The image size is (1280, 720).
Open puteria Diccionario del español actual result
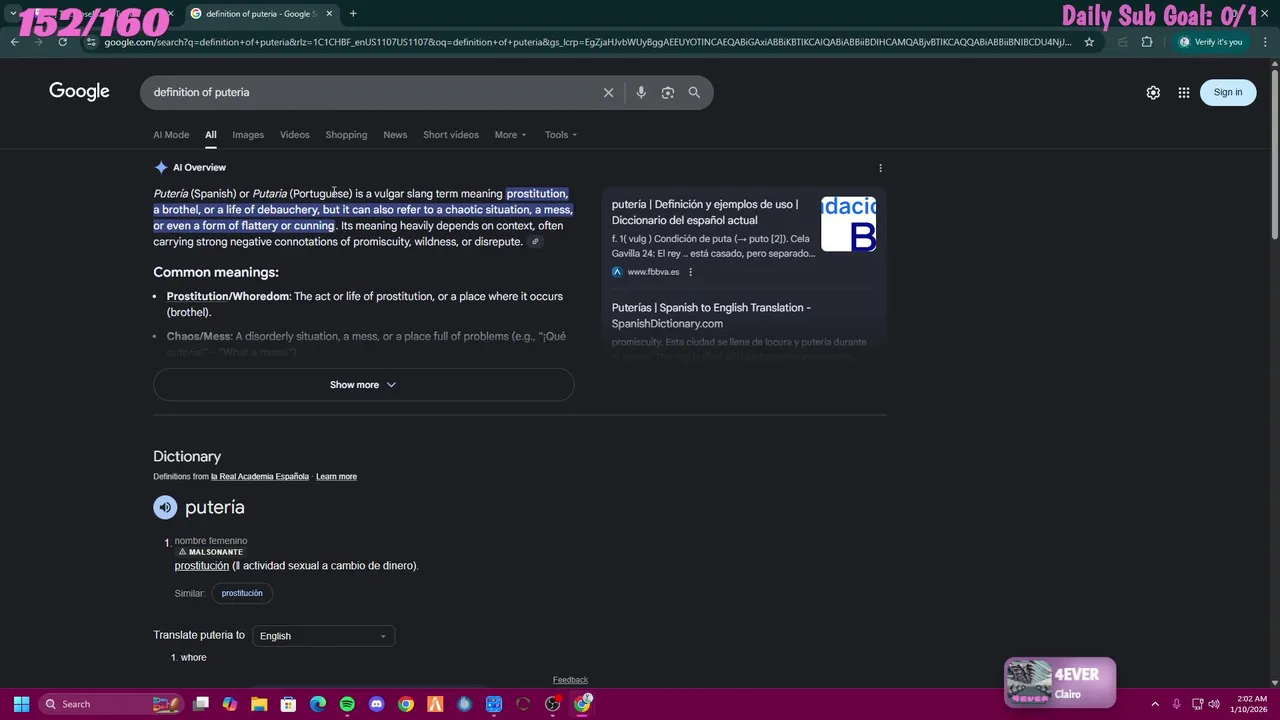[x=705, y=212]
